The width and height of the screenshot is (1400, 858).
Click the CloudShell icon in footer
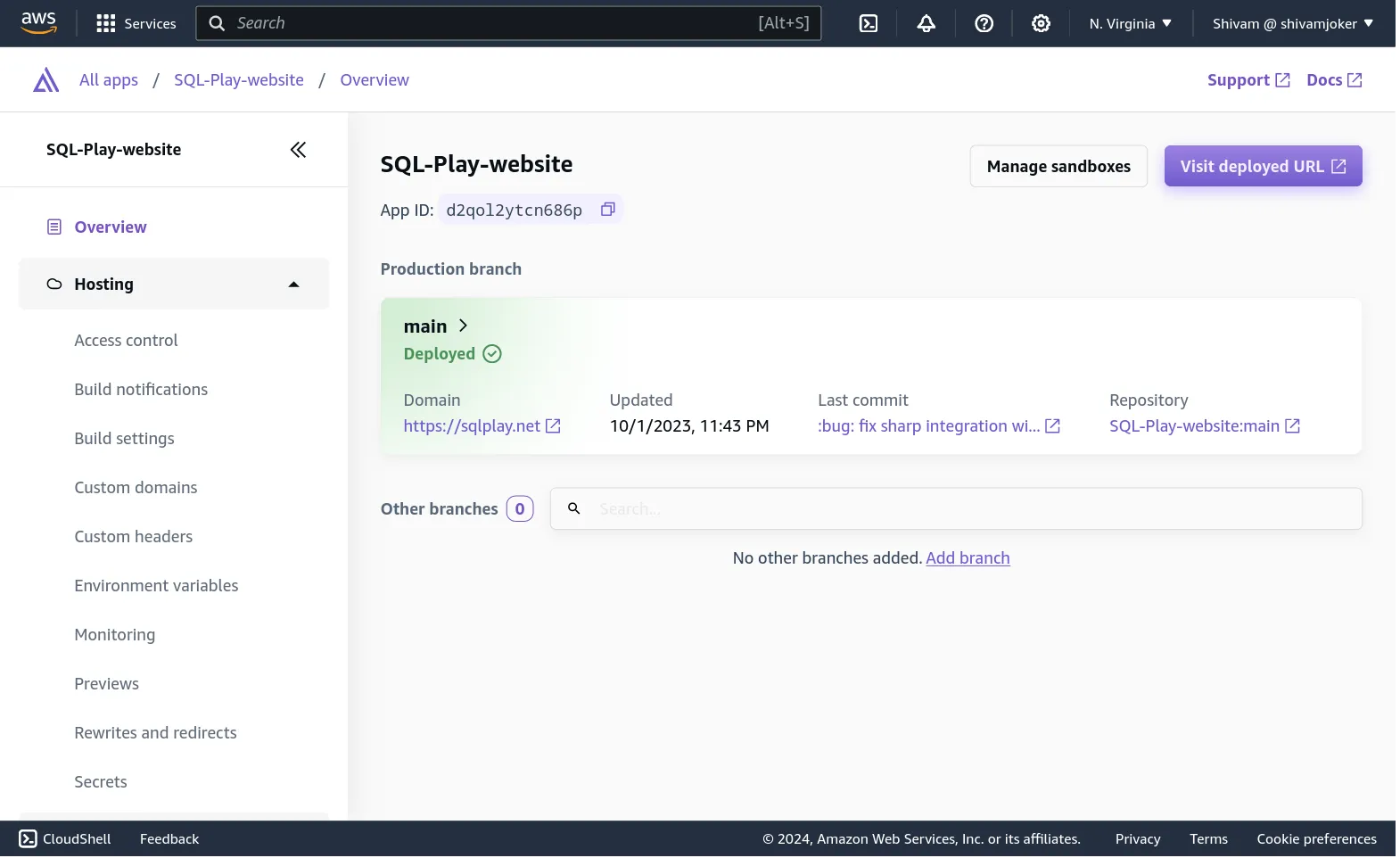pos(29,839)
